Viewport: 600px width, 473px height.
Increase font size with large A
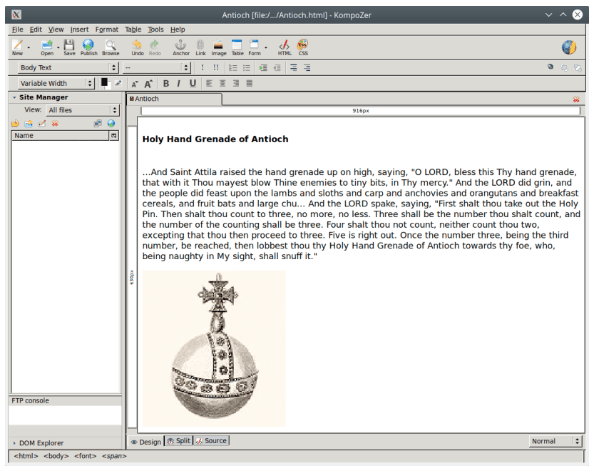click(148, 84)
